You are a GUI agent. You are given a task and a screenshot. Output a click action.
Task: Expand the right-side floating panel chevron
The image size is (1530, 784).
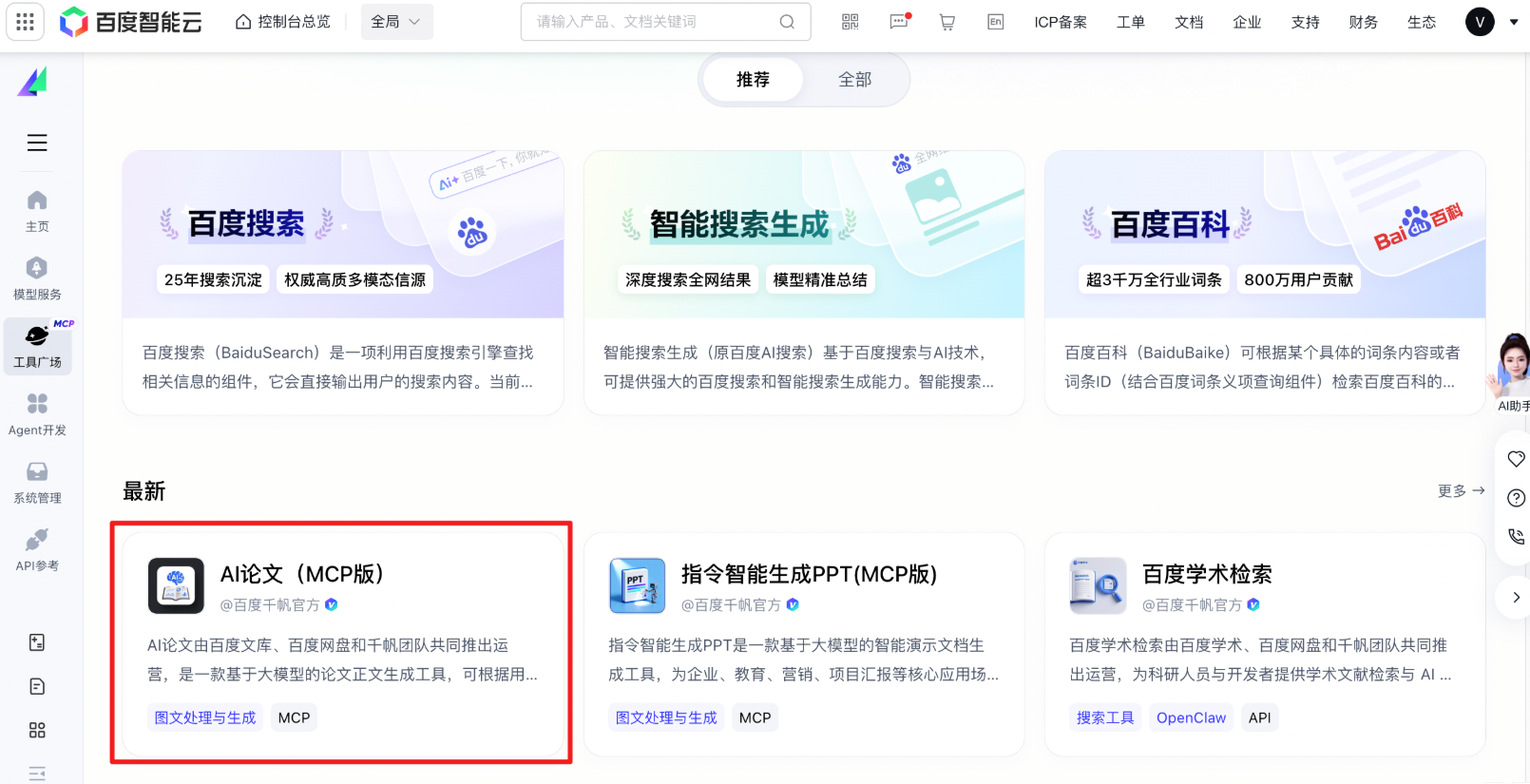(x=1516, y=597)
